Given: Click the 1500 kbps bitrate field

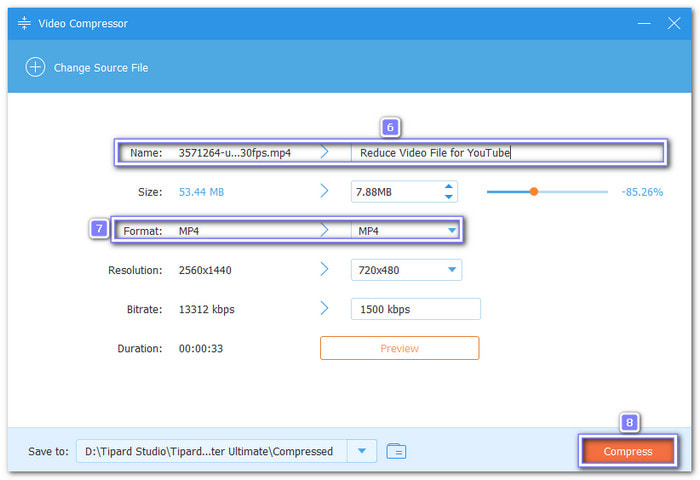Looking at the screenshot, I should [x=416, y=309].
